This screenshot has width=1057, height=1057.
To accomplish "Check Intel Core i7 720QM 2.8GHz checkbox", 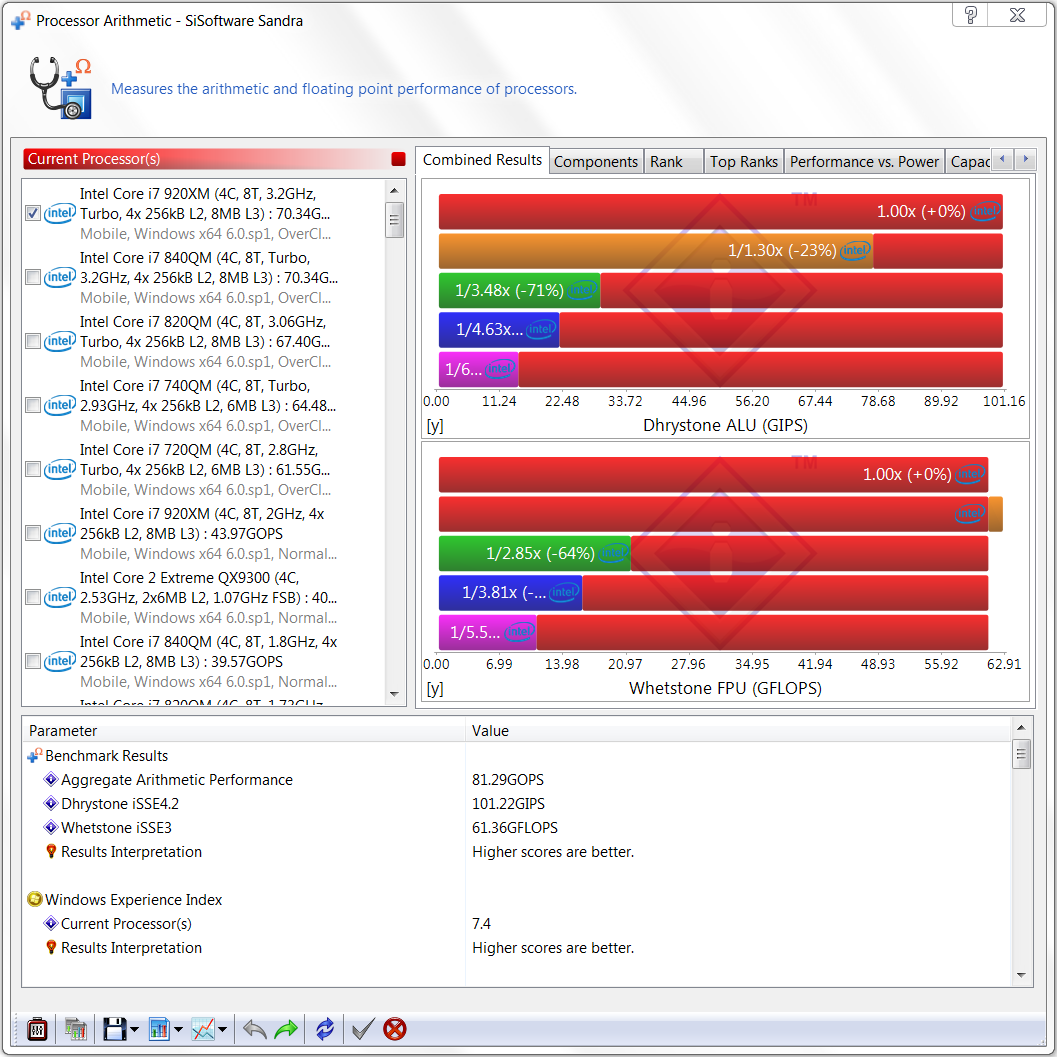I will point(32,469).
